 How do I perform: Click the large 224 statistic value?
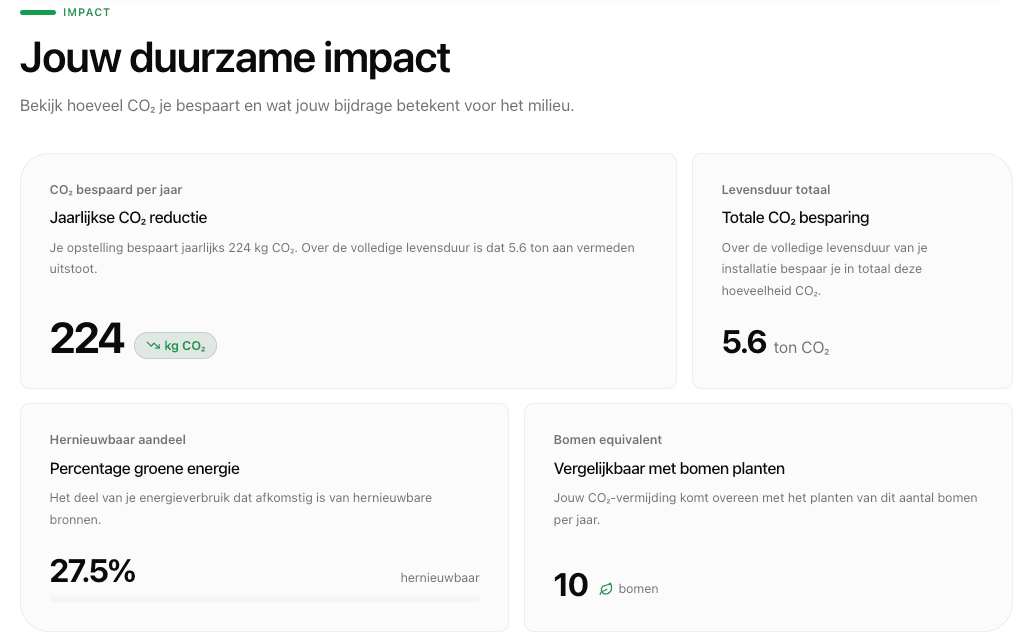click(85, 341)
